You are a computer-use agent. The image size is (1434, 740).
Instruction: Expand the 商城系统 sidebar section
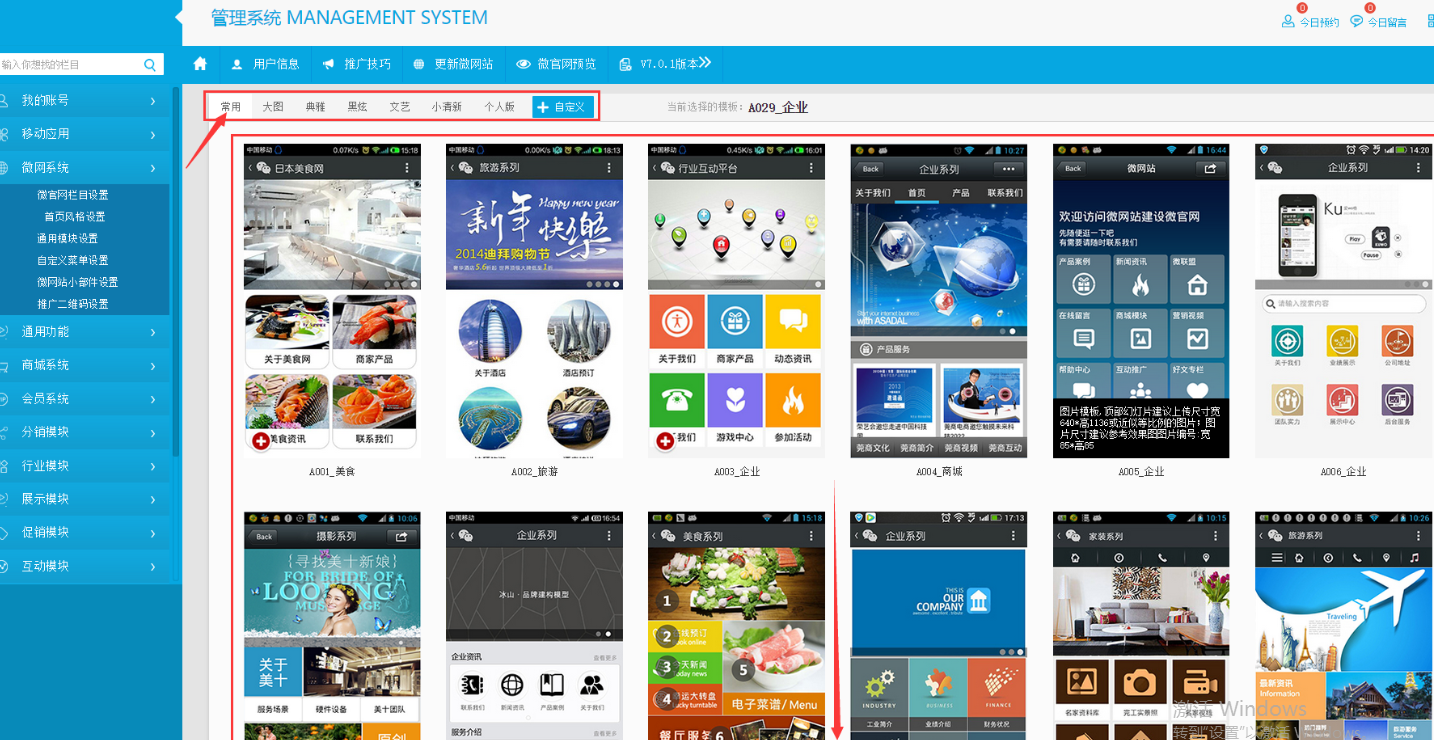click(x=85, y=365)
